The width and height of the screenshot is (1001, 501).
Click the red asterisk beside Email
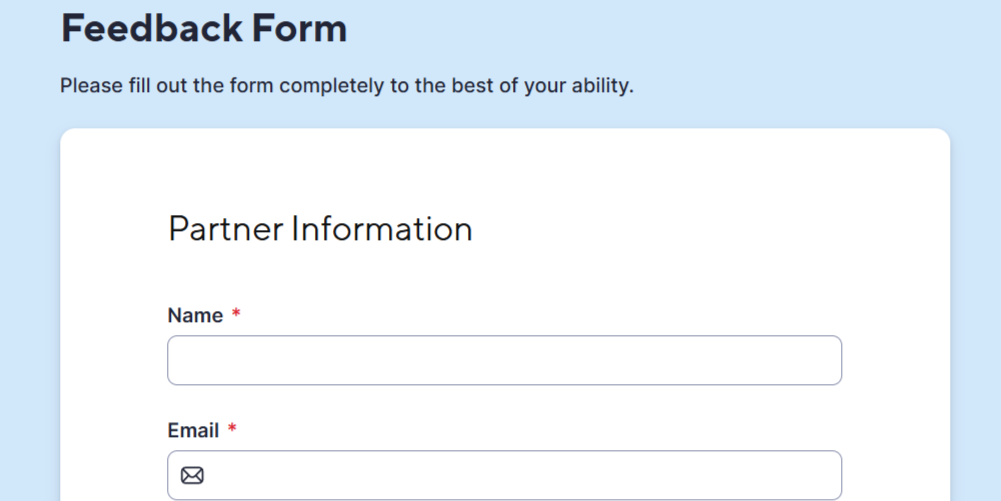[232, 430]
